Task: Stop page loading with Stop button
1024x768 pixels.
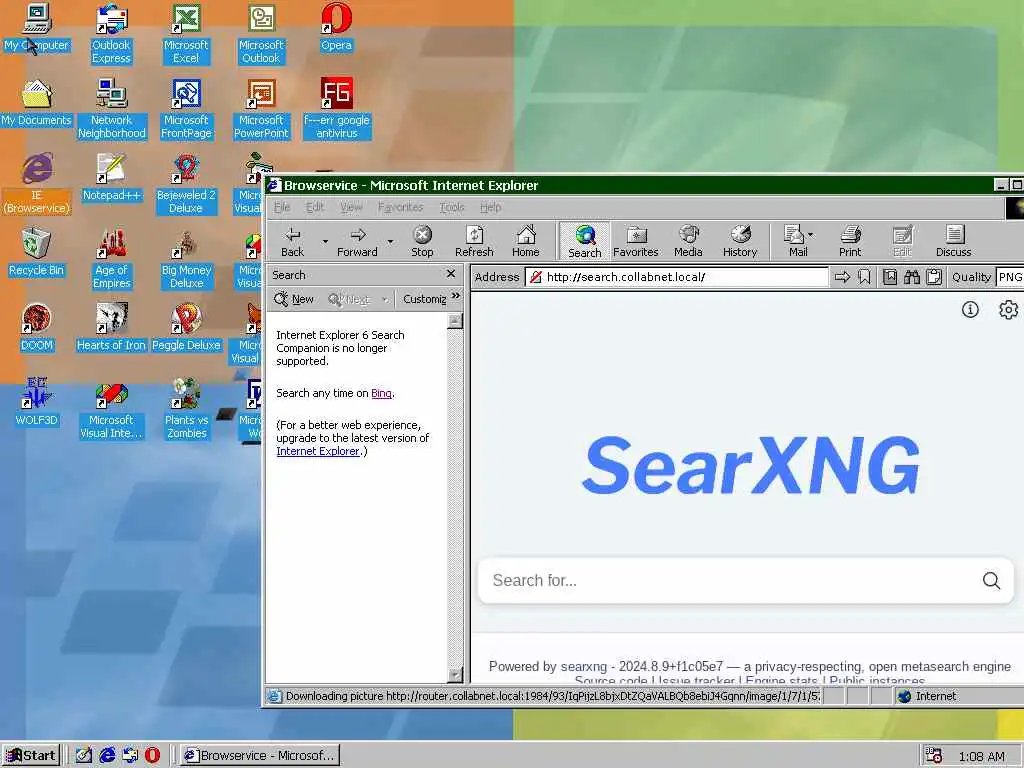Action: pos(422,242)
